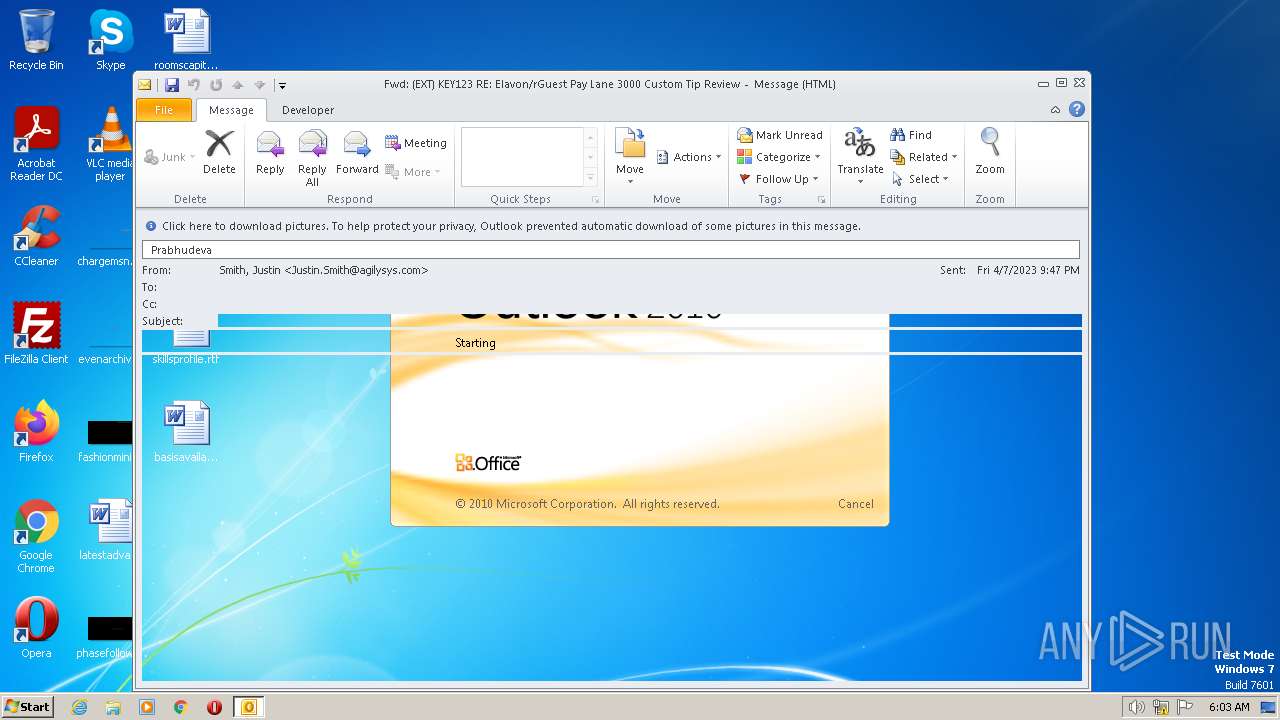This screenshot has width=1280, height=720.
Task: Click sent date Fri 4/7/2023 9:47 PM
Action: tap(1028, 270)
